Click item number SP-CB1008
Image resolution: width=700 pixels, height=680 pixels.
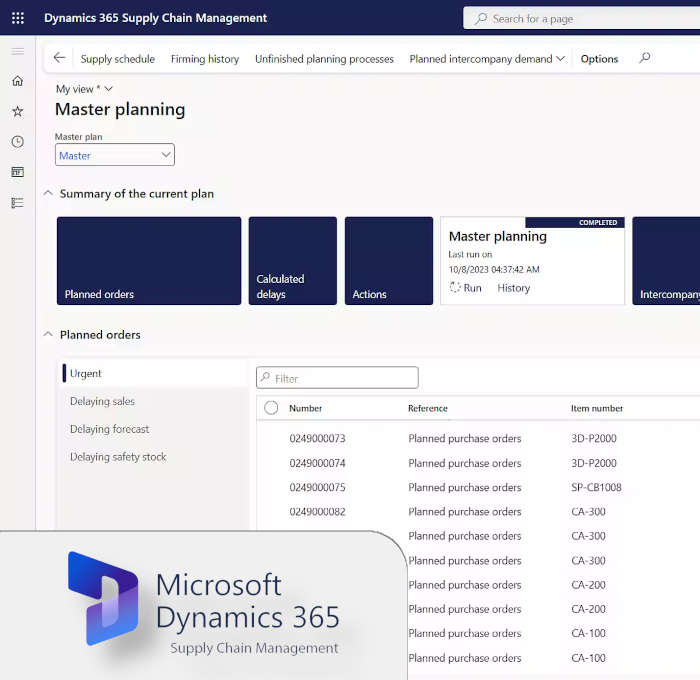[x=596, y=487]
